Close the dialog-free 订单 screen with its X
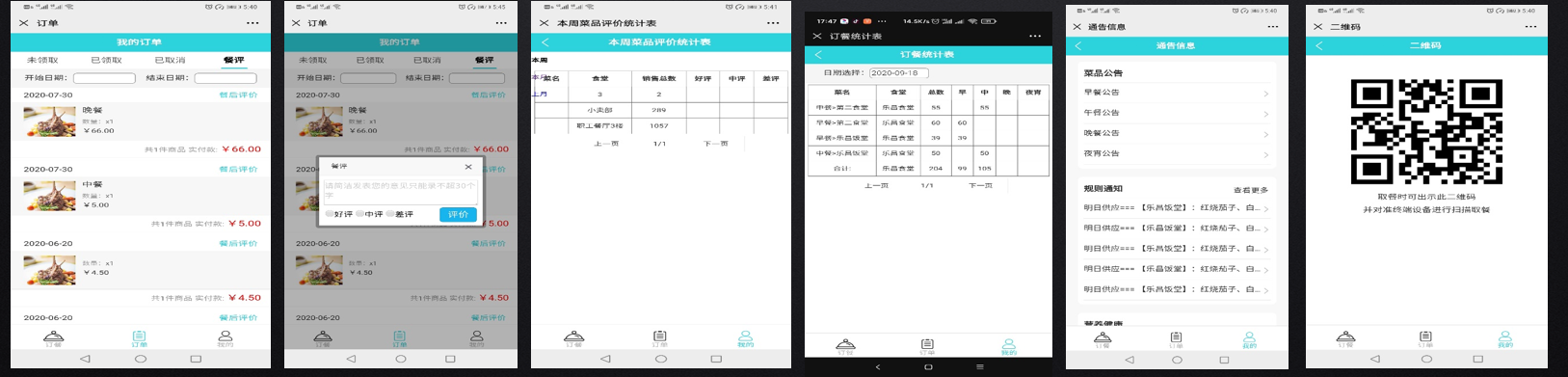The image size is (1568, 377). [x=24, y=23]
